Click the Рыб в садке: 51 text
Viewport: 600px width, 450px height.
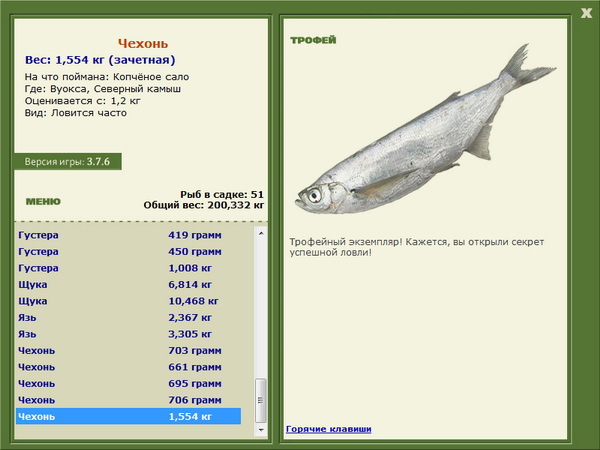[222, 194]
